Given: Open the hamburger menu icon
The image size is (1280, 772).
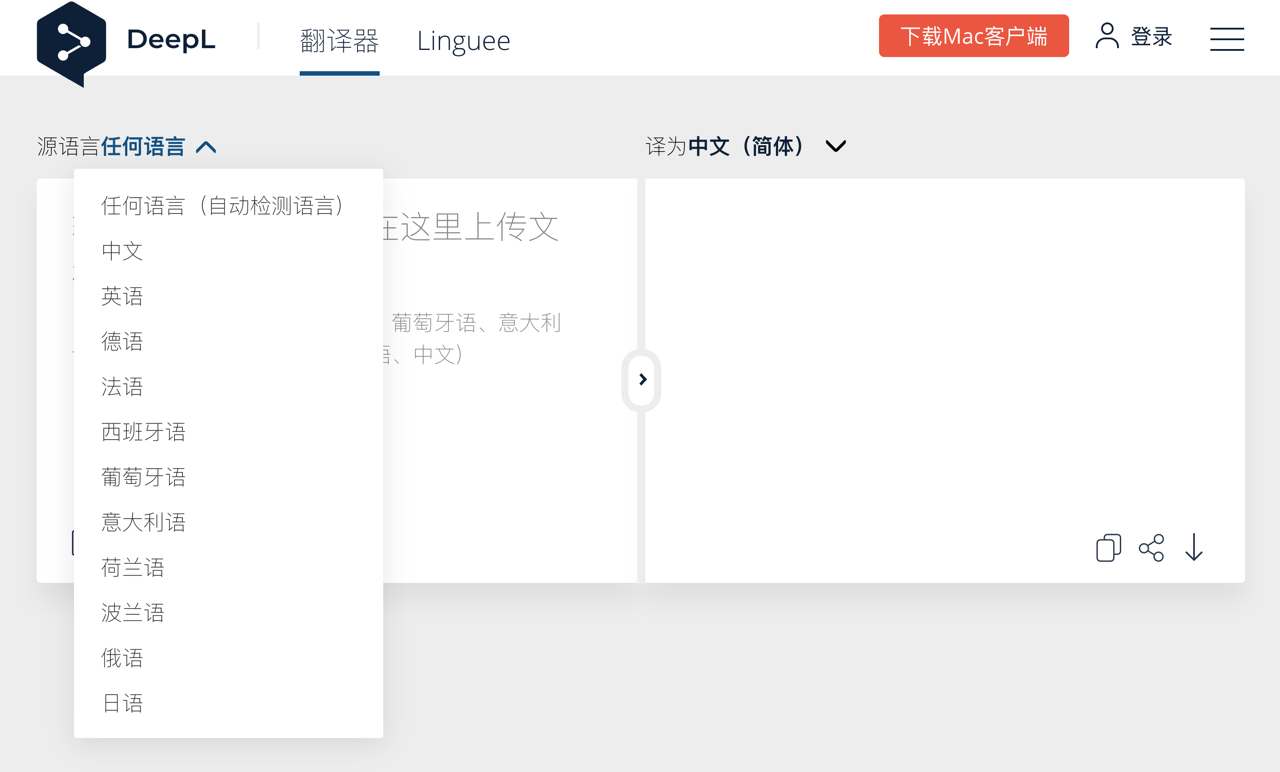Looking at the screenshot, I should pos(1227,39).
